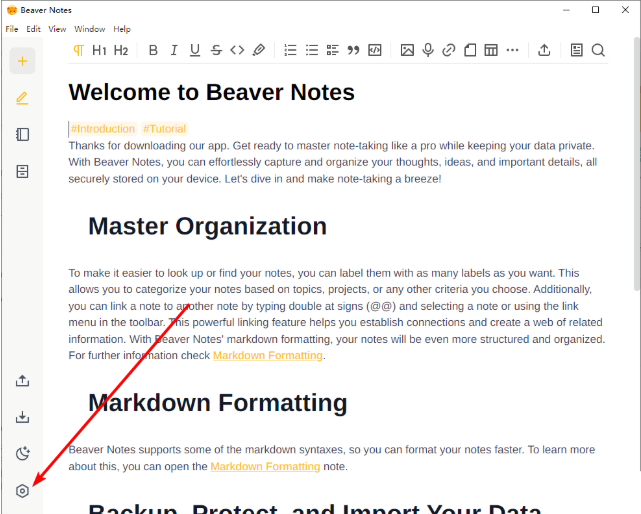Click the #Introduction tag
This screenshot has width=641, height=514.
[x=103, y=129]
